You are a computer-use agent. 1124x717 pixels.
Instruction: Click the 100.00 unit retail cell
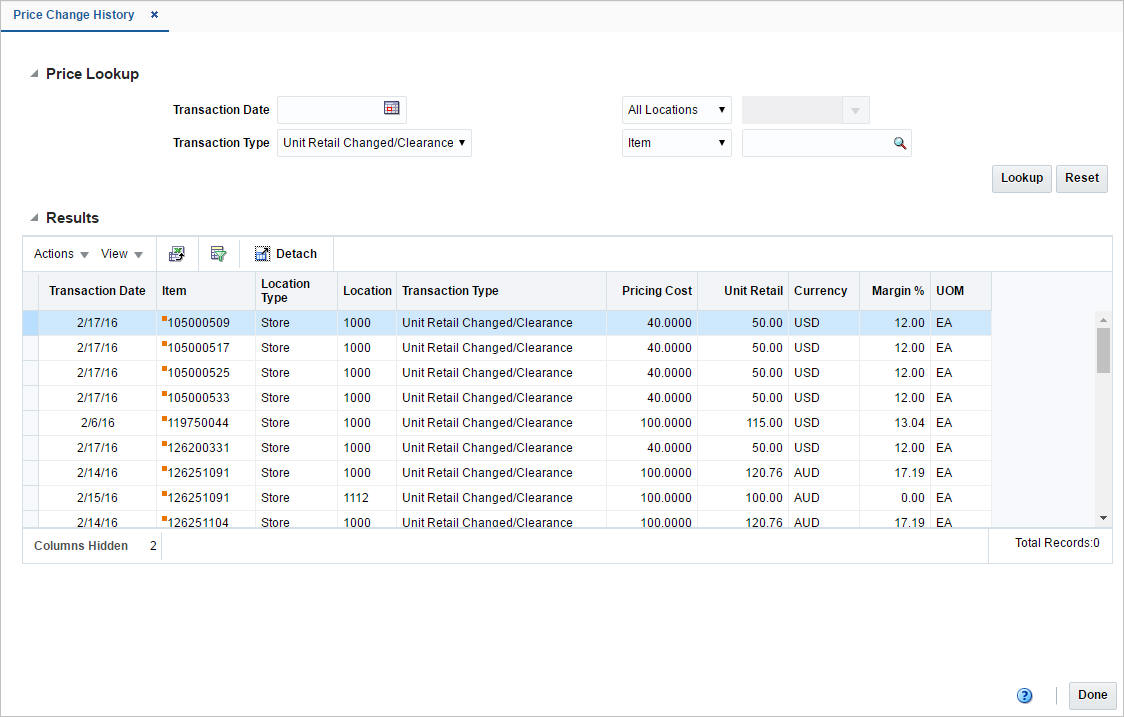click(x=743, y=498)
